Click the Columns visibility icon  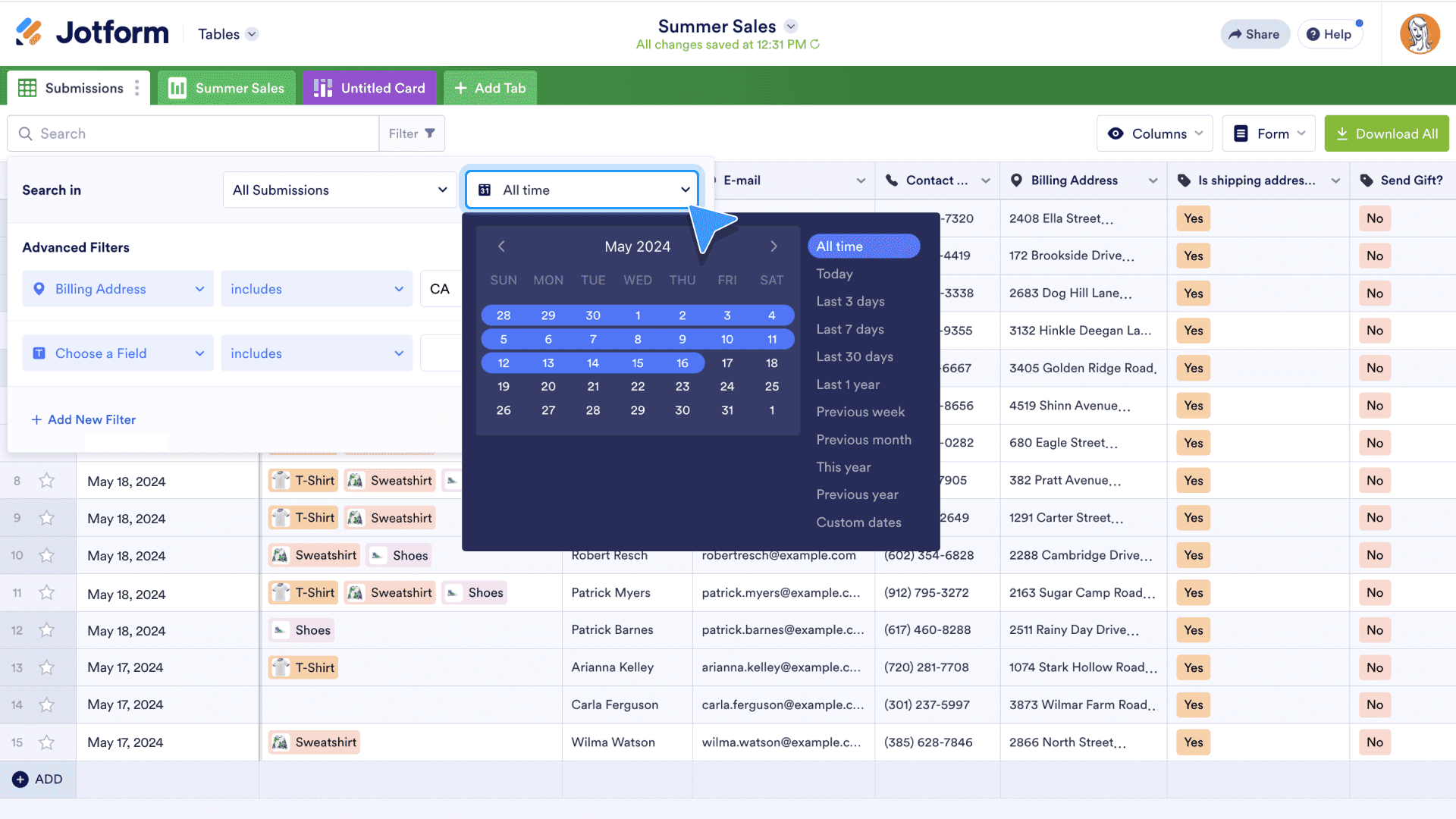[x=1116, y=133]
